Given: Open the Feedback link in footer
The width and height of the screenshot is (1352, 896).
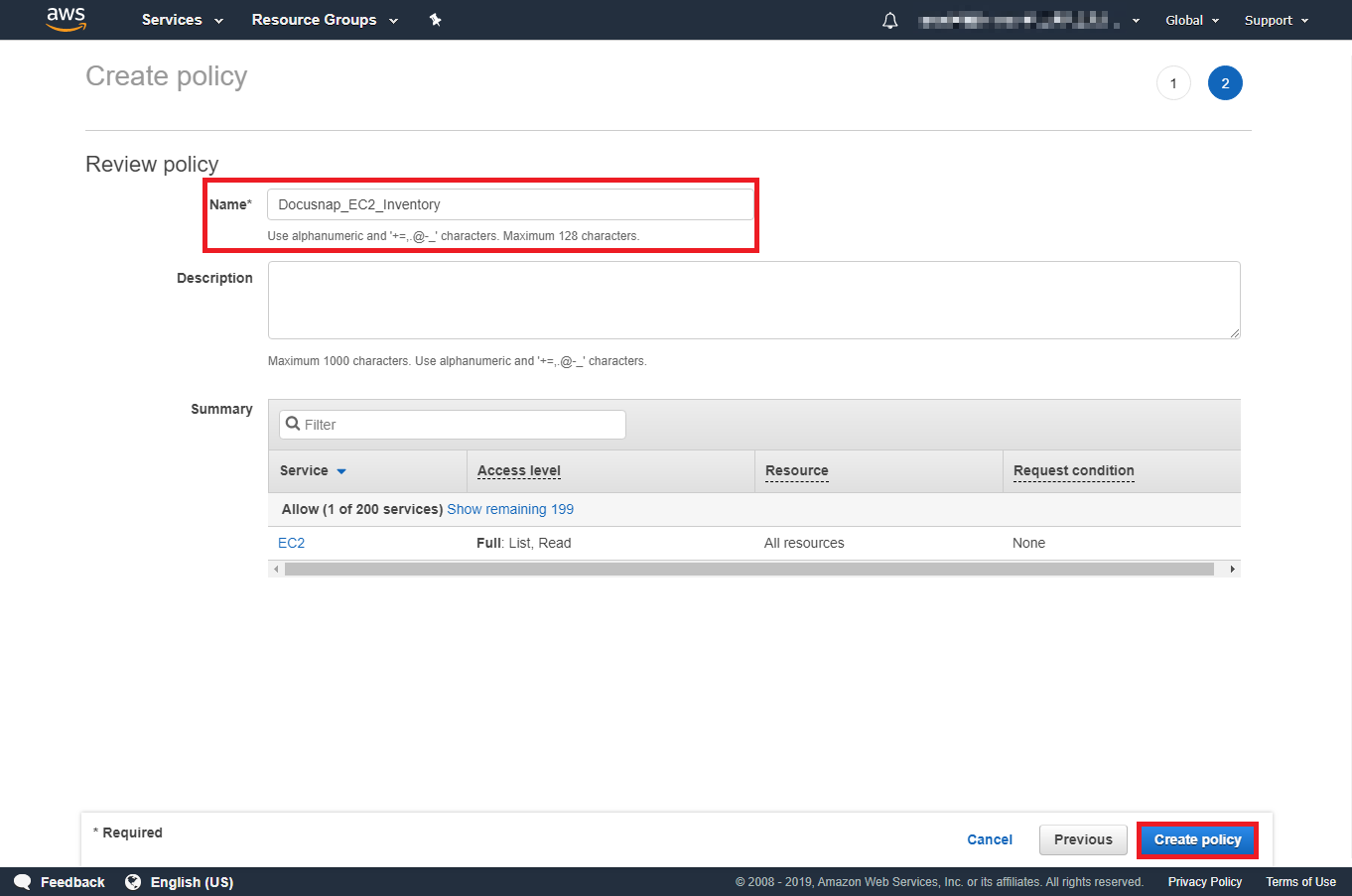Looking at the screenshot, I should pyautogui.click(x=72, y=882).
